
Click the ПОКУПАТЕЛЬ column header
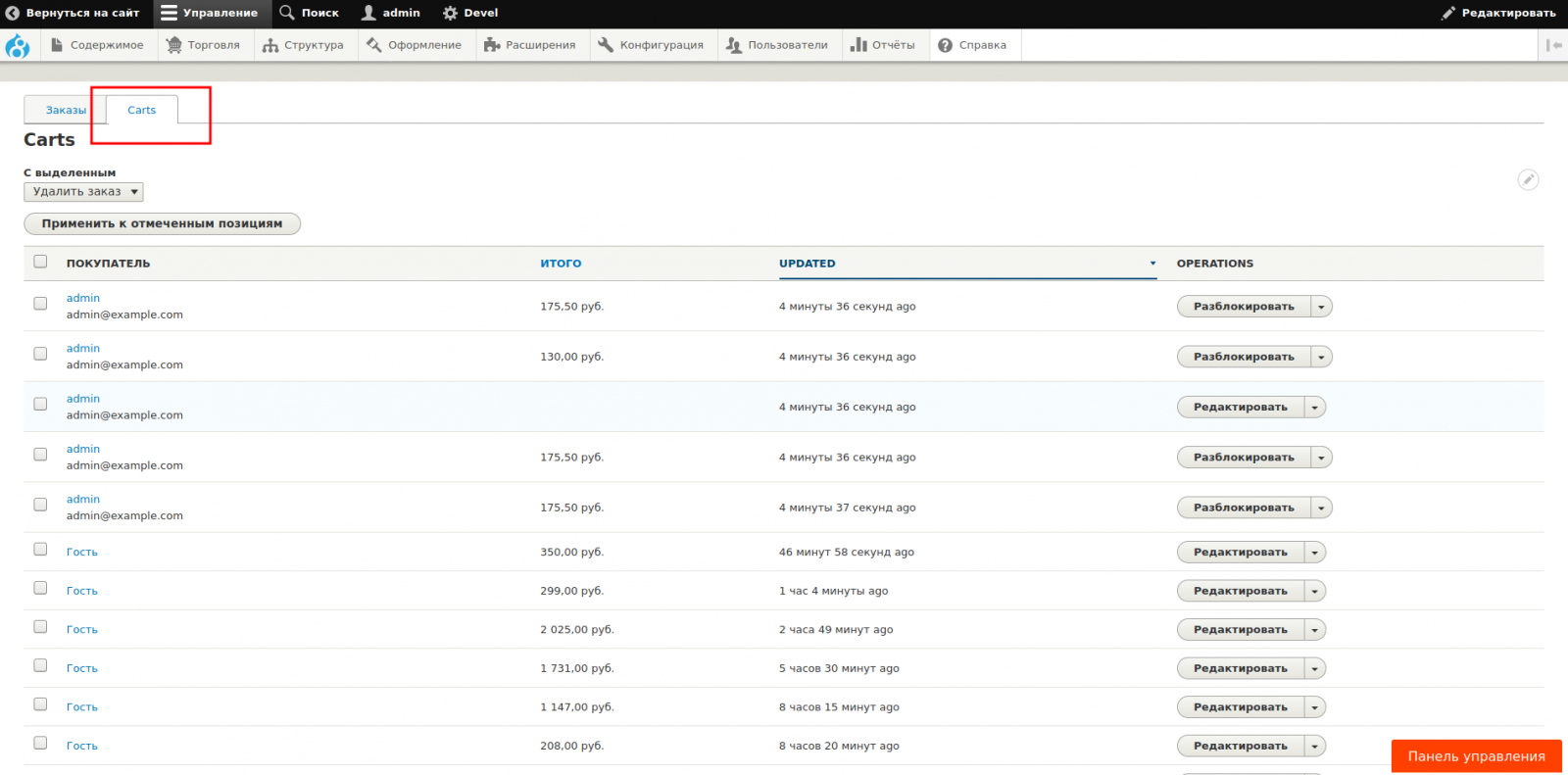click(108, 264)
